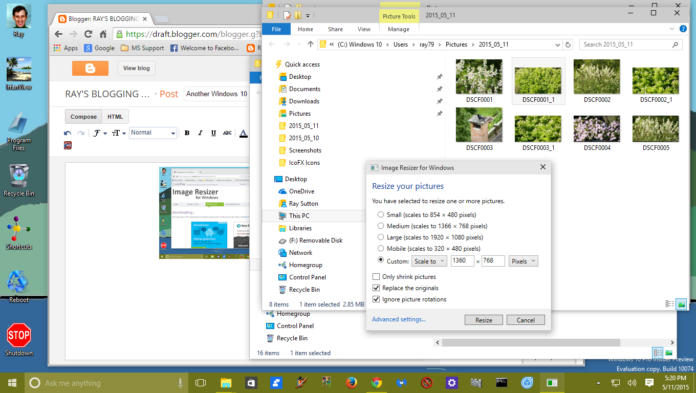Open the font size dropdown in Blogger
The height and width of the screenshot is (393, 696).
tap(119, 133)
